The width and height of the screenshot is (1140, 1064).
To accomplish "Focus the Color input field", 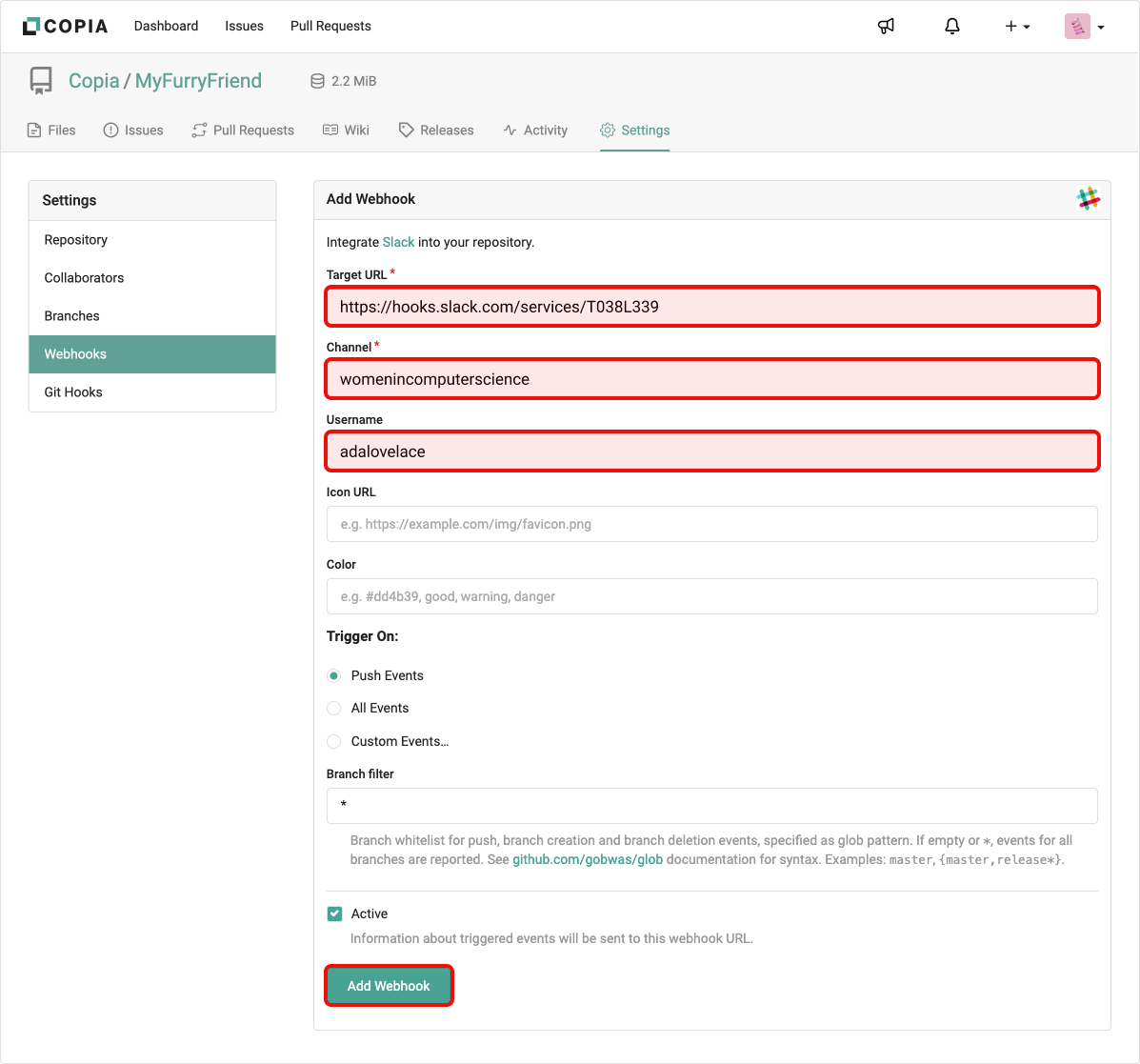I will tap(711, 596).
